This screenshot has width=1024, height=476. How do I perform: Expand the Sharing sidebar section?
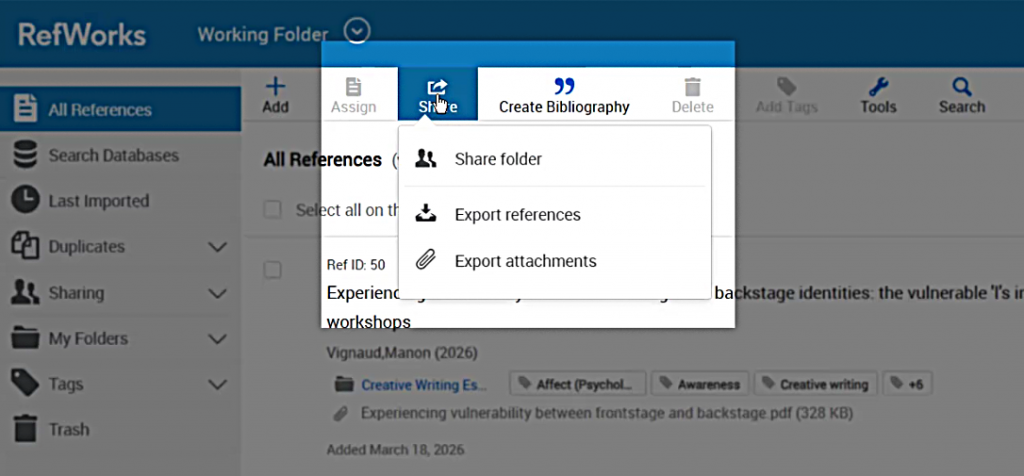pos(217,293)
